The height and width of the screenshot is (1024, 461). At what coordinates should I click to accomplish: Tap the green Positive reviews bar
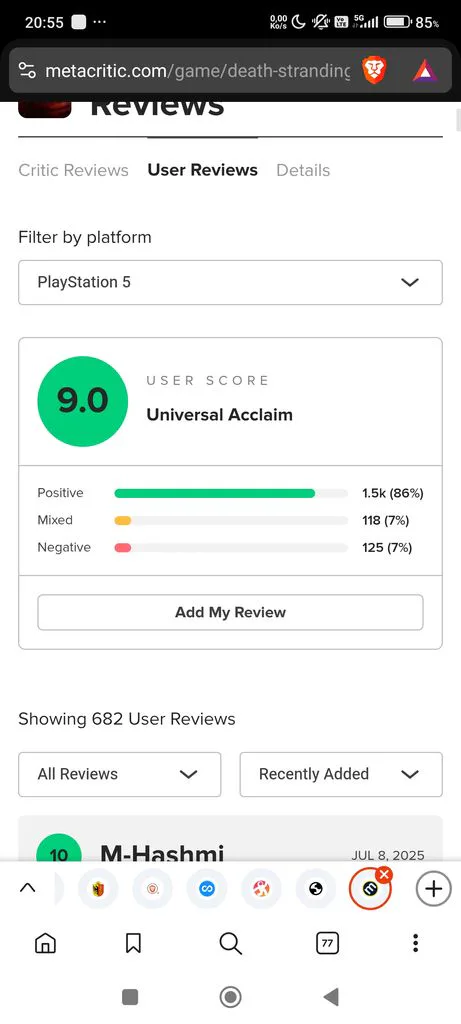click(x=214, y=493)
